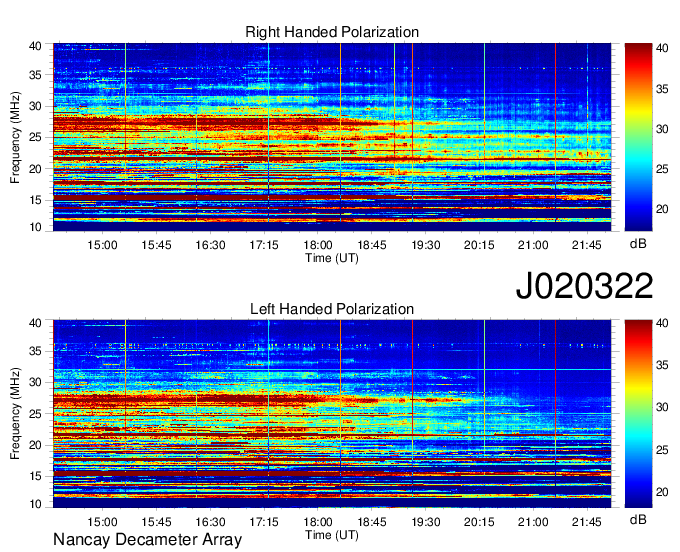Click the 15:00 time tick under the right-handed plot
Viewport: 680px width, 552px height.
pos(102,245)
